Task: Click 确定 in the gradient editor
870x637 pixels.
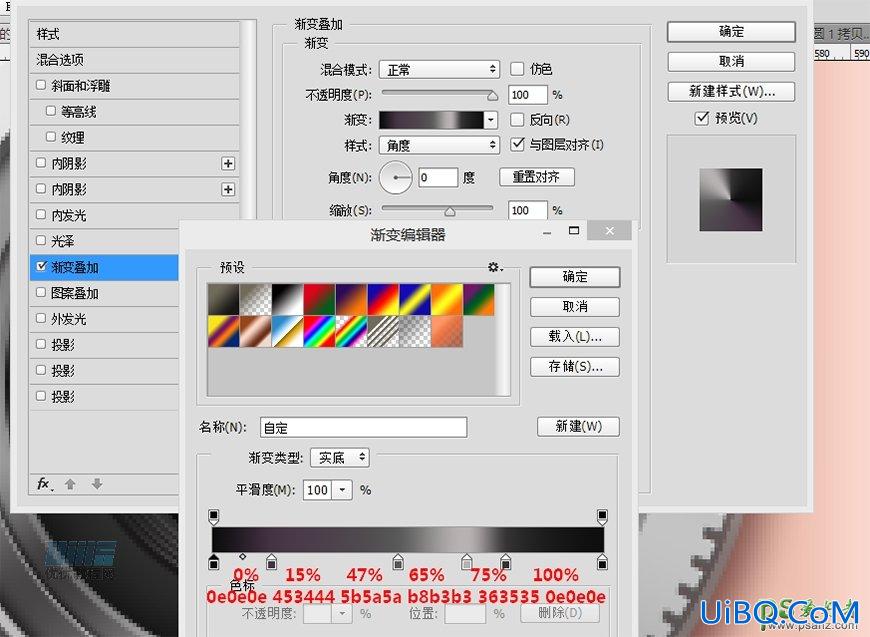Action: coord(575,277)
